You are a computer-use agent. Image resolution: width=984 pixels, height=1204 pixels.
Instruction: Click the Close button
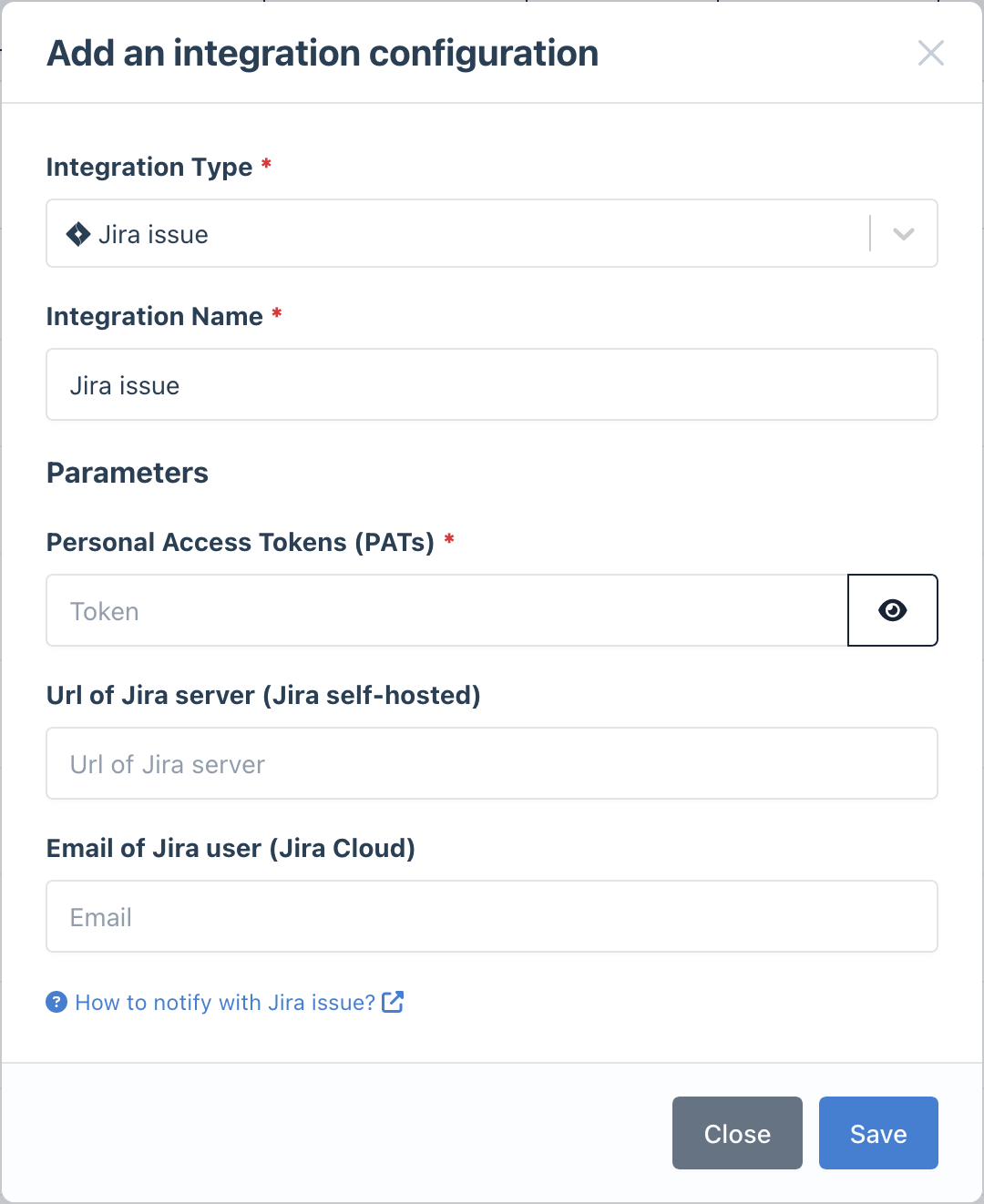click(736, 1133)
